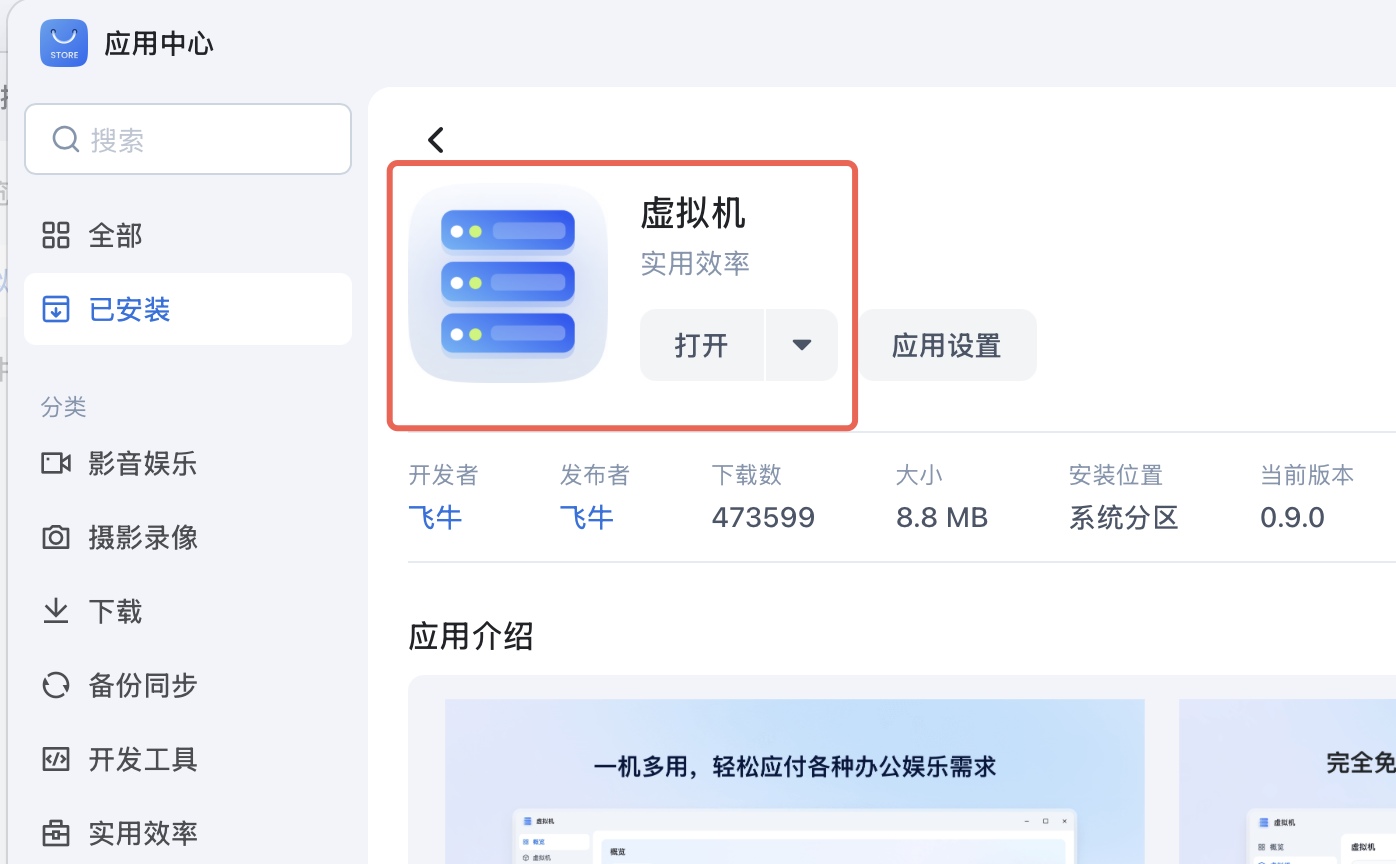Focus the 搜索 input field
The height and width of the screenshot is (864, 1396).
coord(188,139)
